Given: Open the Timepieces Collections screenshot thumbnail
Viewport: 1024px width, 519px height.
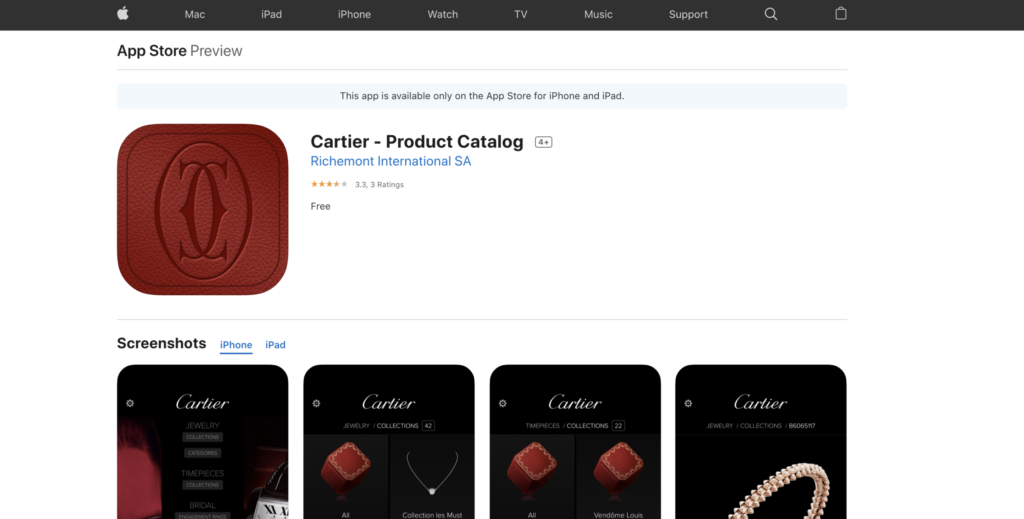Looking at the screenshot, I should (x=575, y=442).
